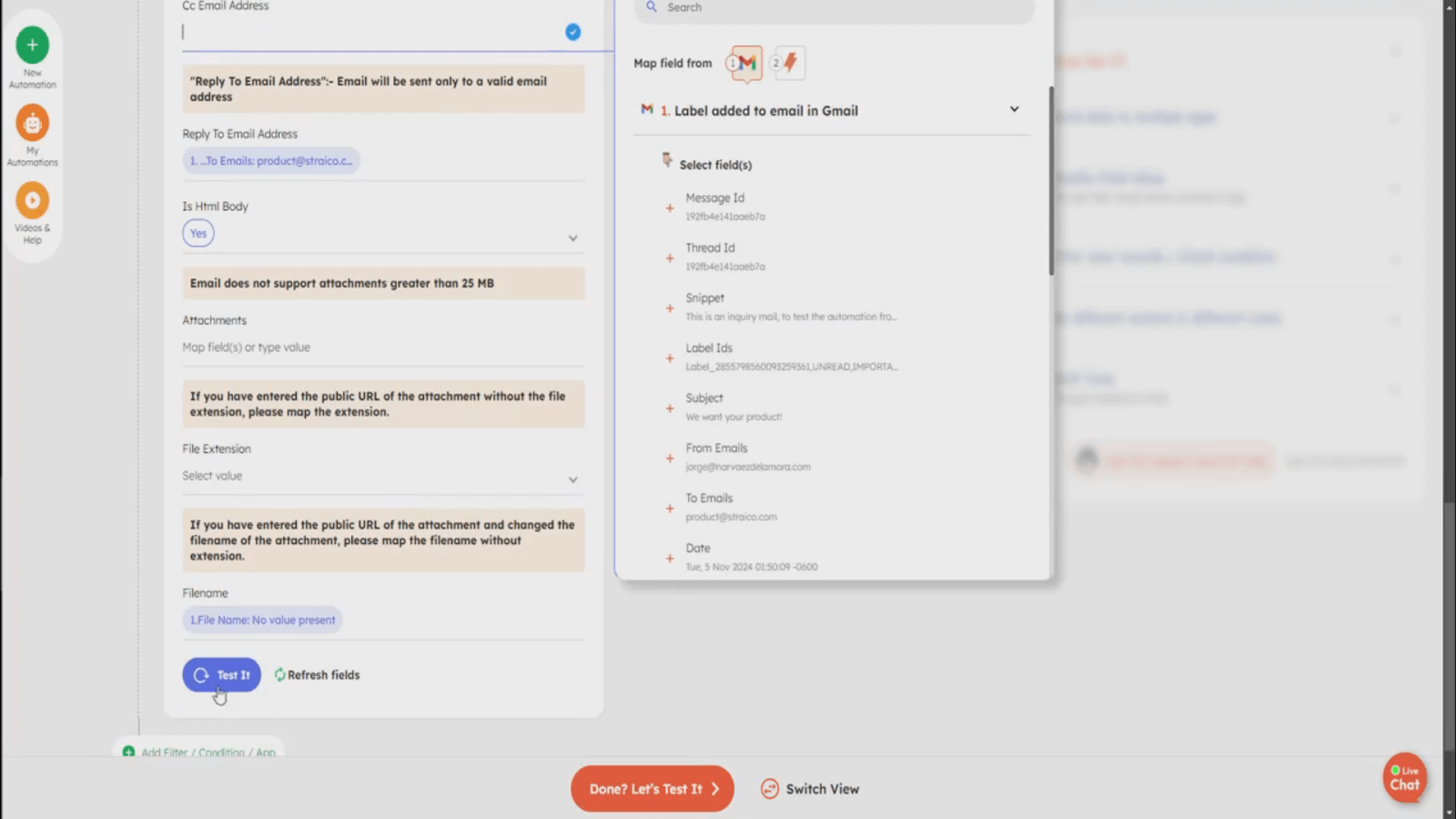Add From Emails field with plus icon
Screen dimensions: 1456x819
tap(670, 459)
